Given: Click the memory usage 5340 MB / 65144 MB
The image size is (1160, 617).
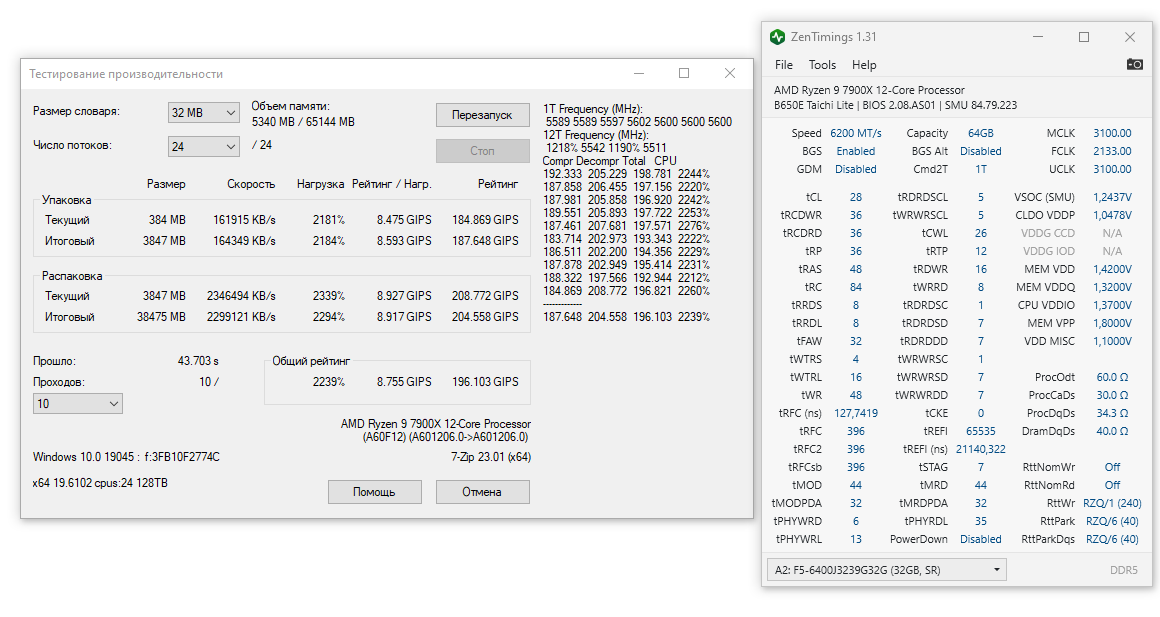Looking at the screenshot, I should click(x=303, y=122).
